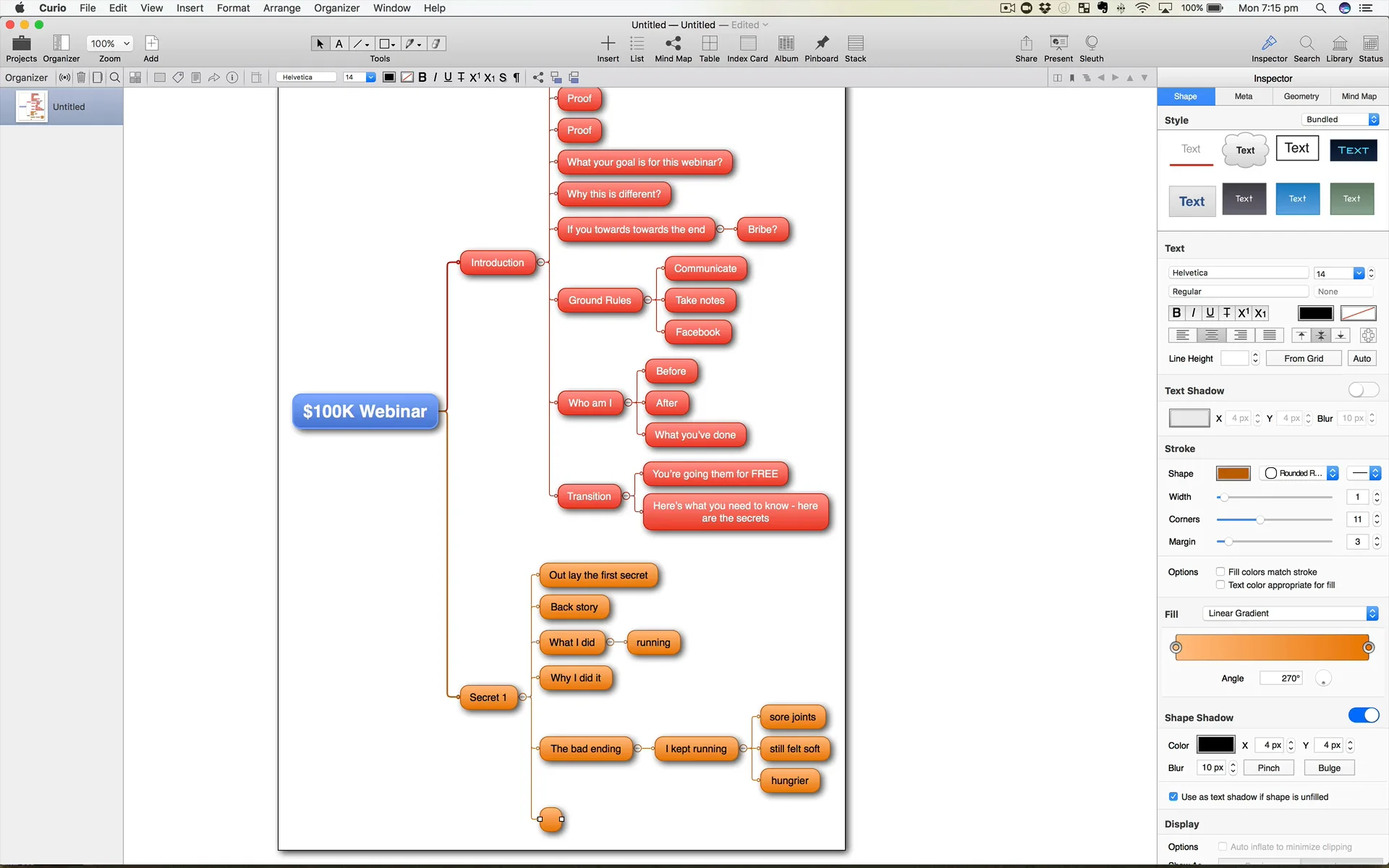Enable the Text Shadow switch
Viewport: 1389px width, 868px height.
[1364, 390]
